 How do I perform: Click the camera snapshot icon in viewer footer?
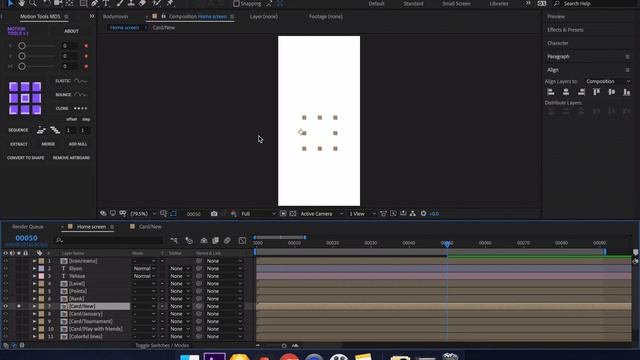(x=214, y=213)
